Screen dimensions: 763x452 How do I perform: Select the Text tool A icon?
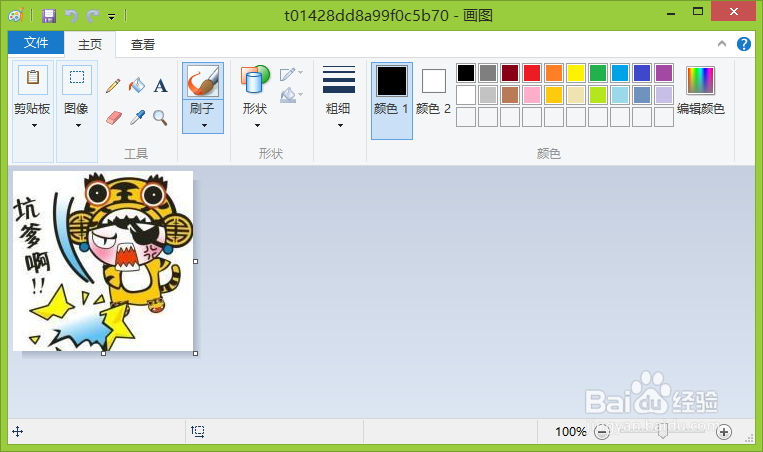[x=161, y=86]
